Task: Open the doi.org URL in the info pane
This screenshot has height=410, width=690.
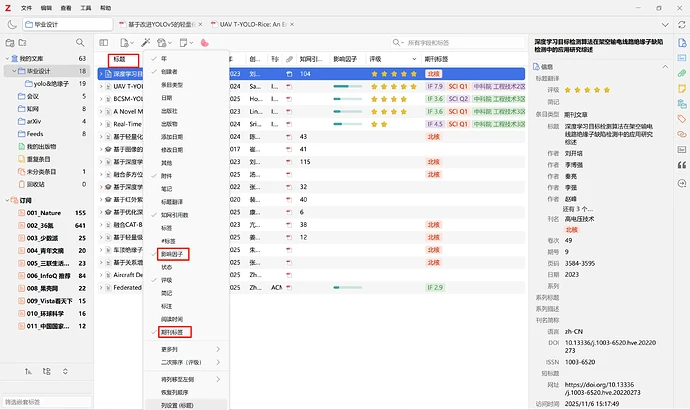Action: tap(602, 388)
